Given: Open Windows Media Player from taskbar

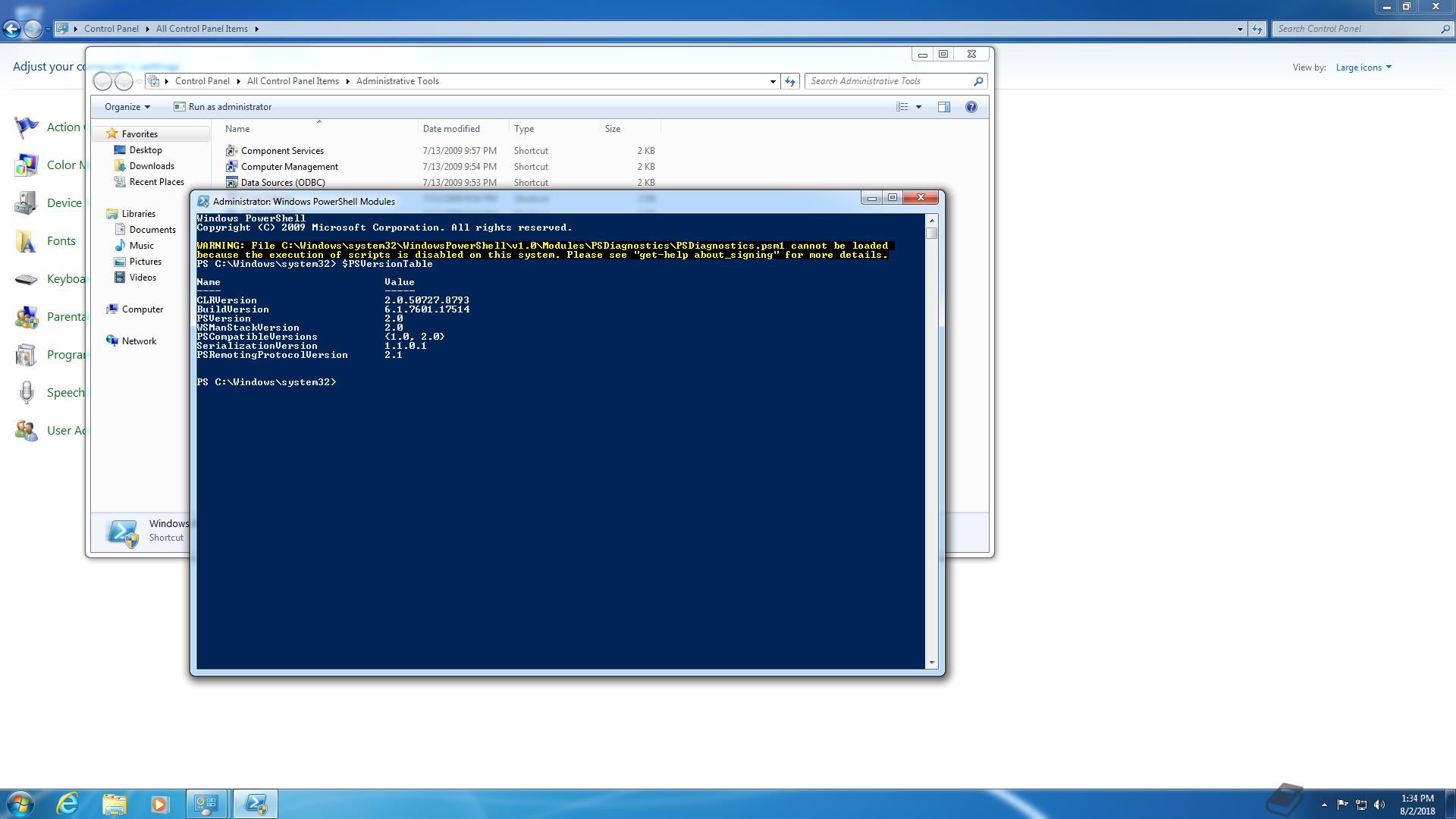Looking at the screenshot, I should pos(159,804).
